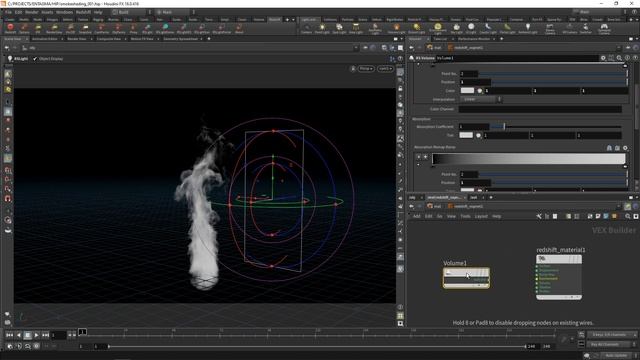Create an Environment Light from the shelf

point(438,29)
